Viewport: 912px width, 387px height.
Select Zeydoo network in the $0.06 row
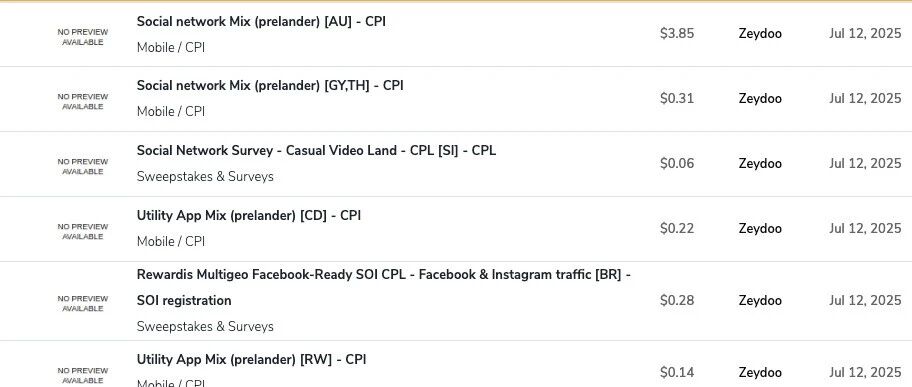pos(760,164)
